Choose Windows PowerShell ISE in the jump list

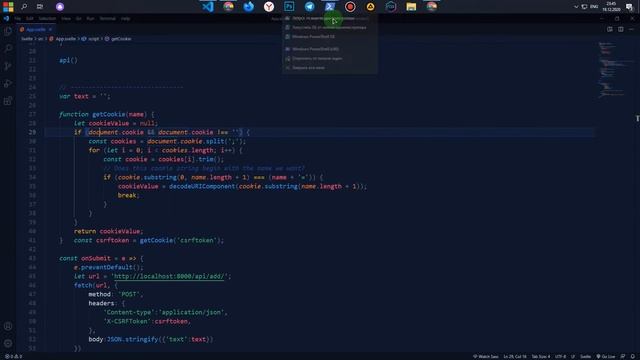330,37
